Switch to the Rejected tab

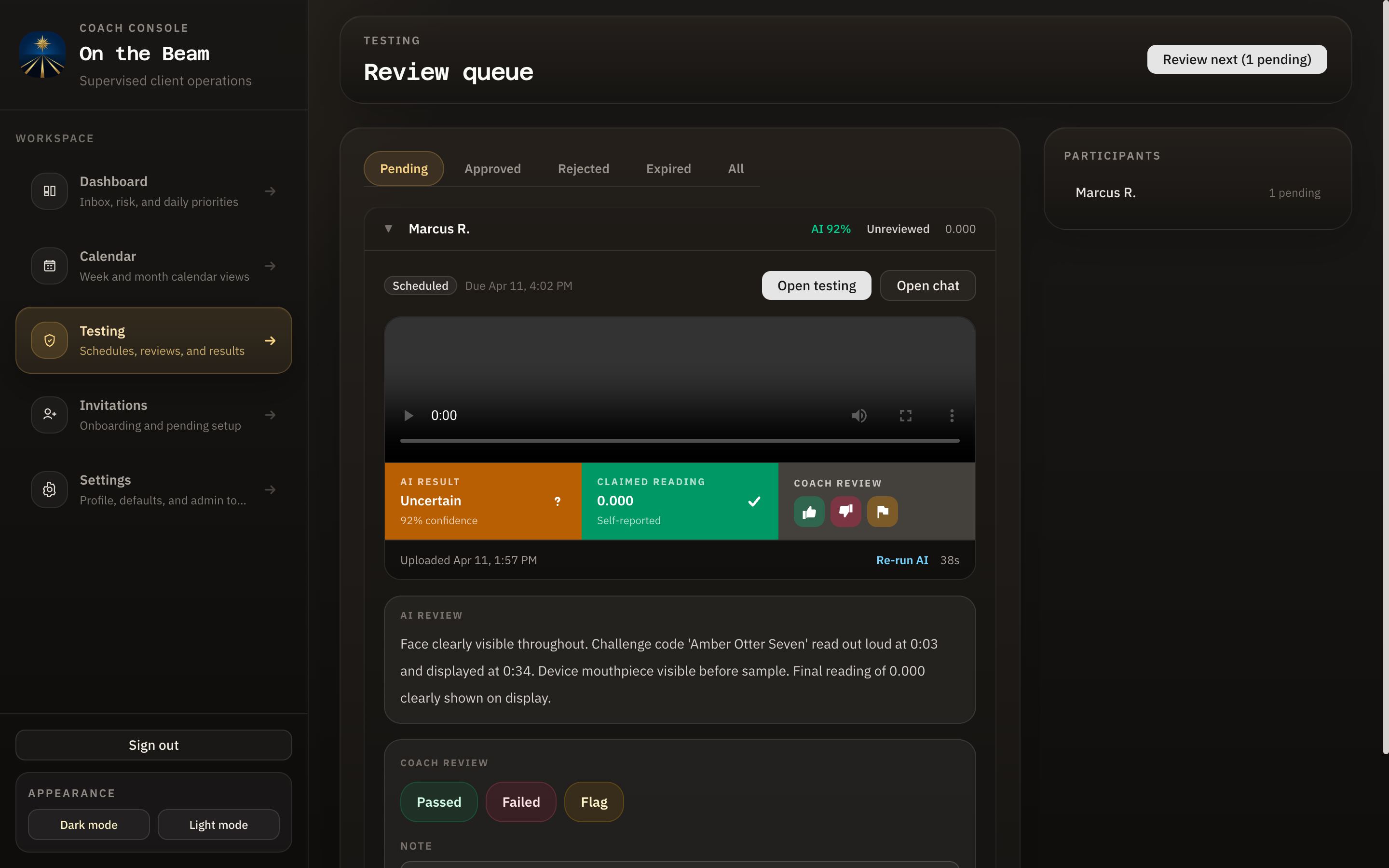[x=583, y=168]
